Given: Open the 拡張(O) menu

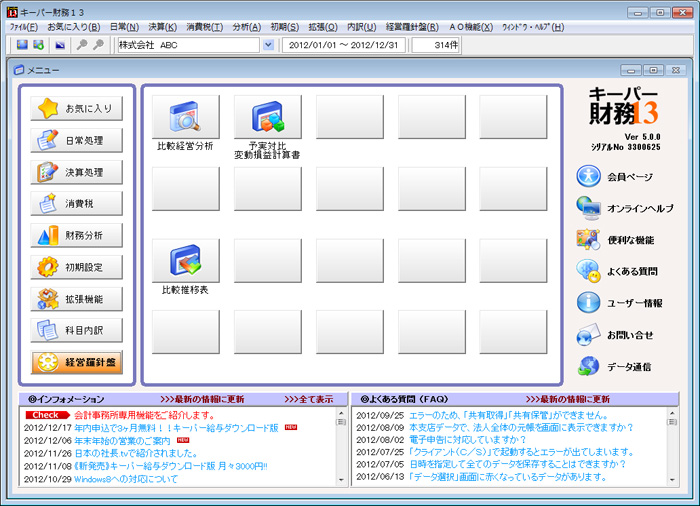Looking at the screenshot, I should click(x=323, y=27).
